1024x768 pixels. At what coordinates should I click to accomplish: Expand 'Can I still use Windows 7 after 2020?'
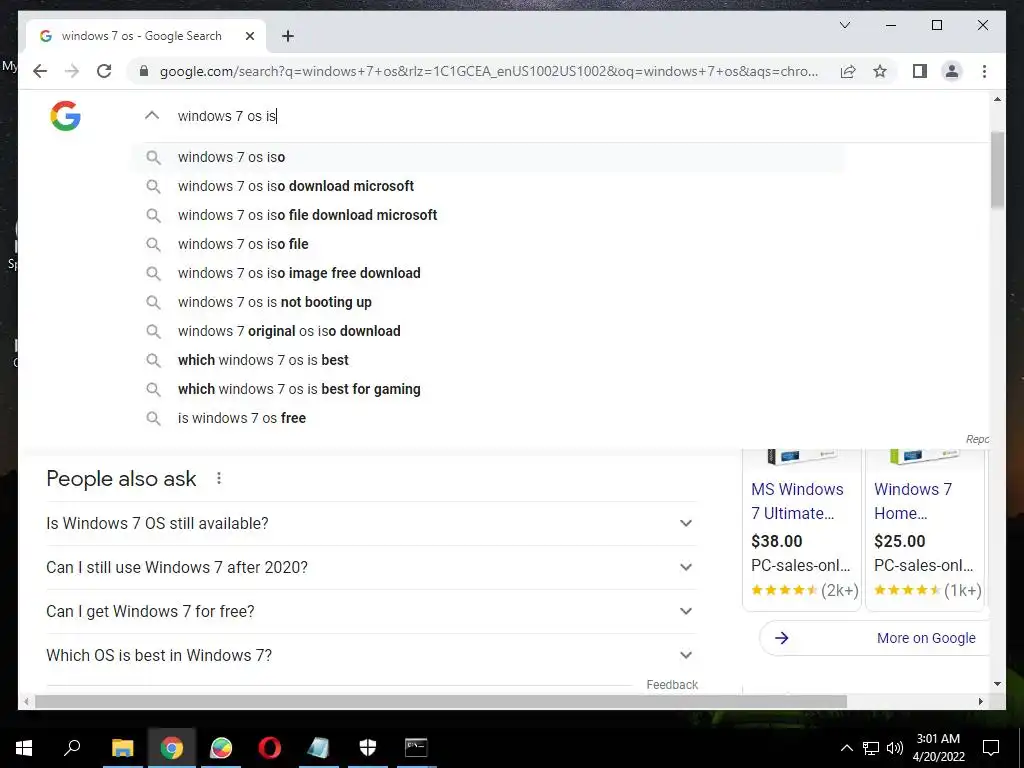point(371,568)
